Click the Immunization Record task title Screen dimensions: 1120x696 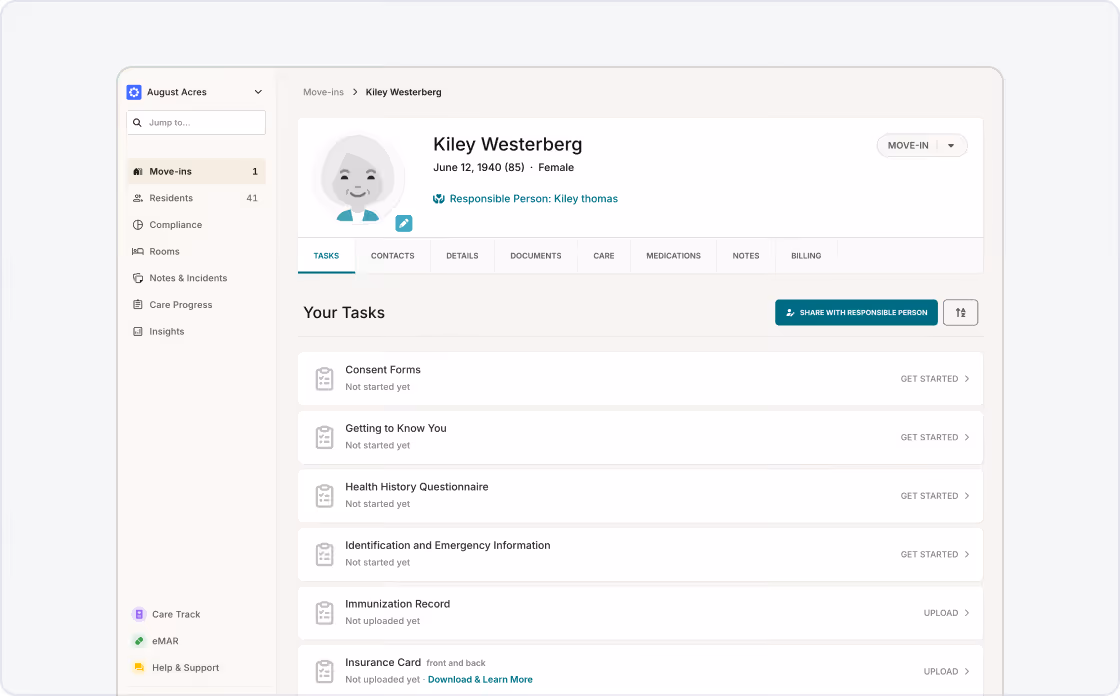point(398,604)
